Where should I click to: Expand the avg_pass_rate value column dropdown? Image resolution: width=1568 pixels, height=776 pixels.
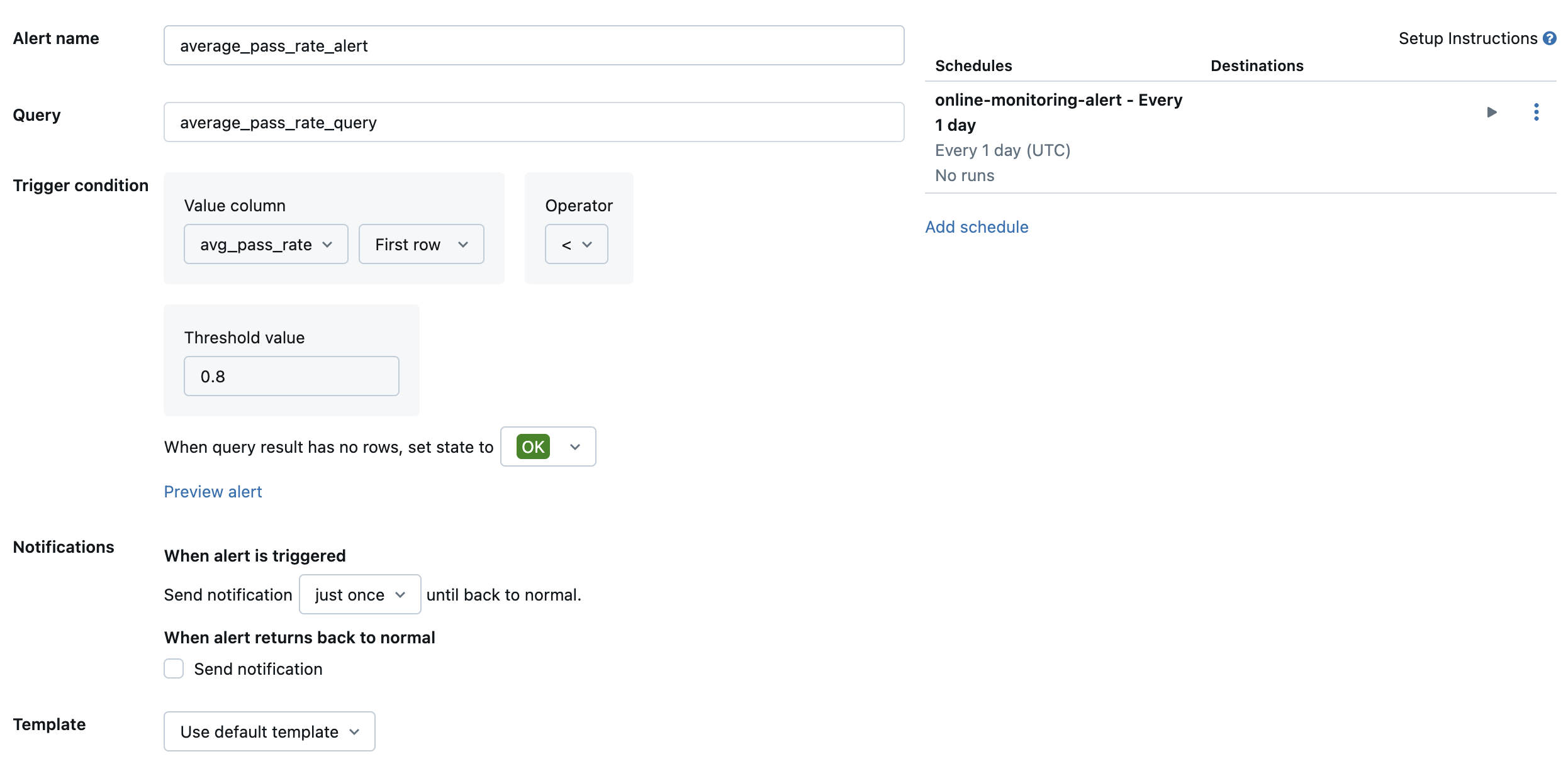(265, 243)
